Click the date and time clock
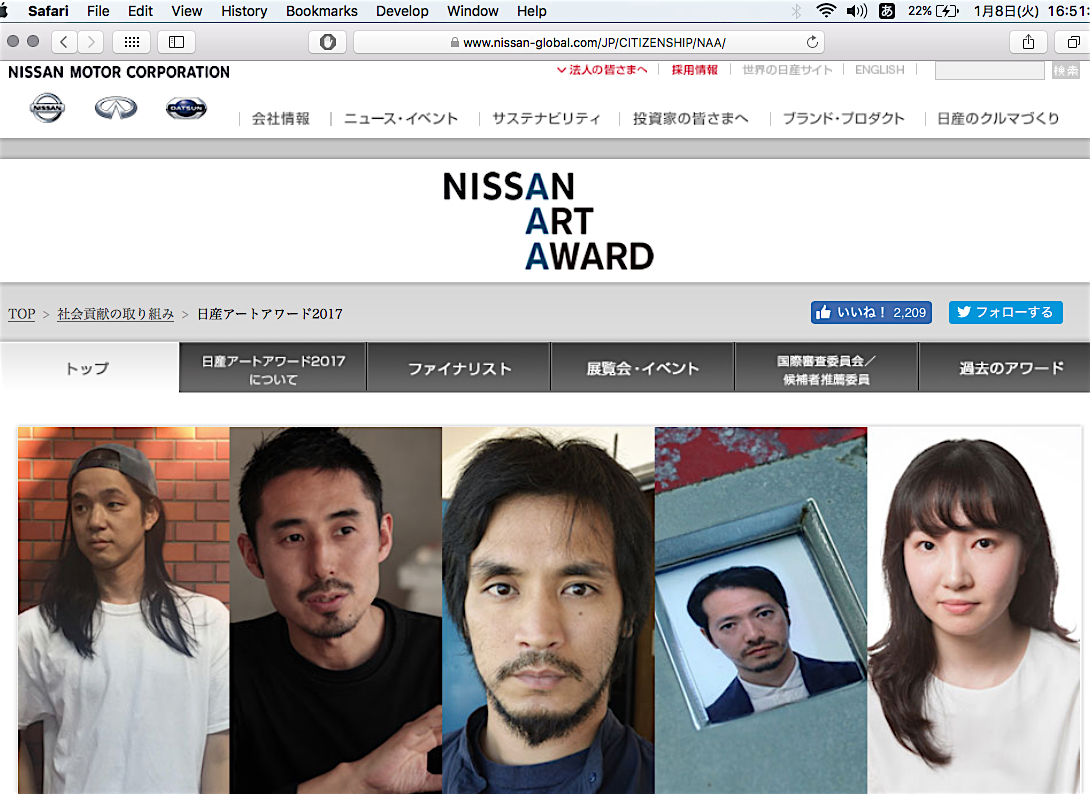The height and width of the screenshot is (794, 1090). click(x=1030, y=10)
